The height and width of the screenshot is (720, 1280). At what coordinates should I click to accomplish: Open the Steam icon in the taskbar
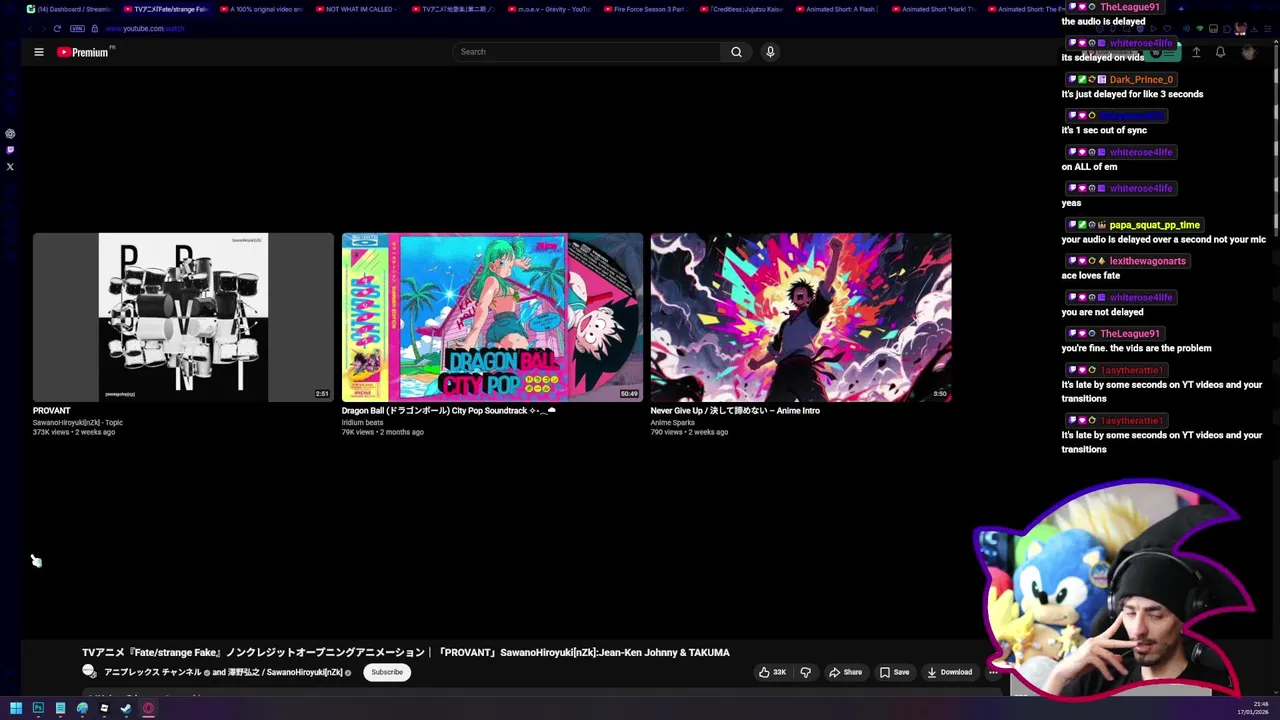point(126,708)
